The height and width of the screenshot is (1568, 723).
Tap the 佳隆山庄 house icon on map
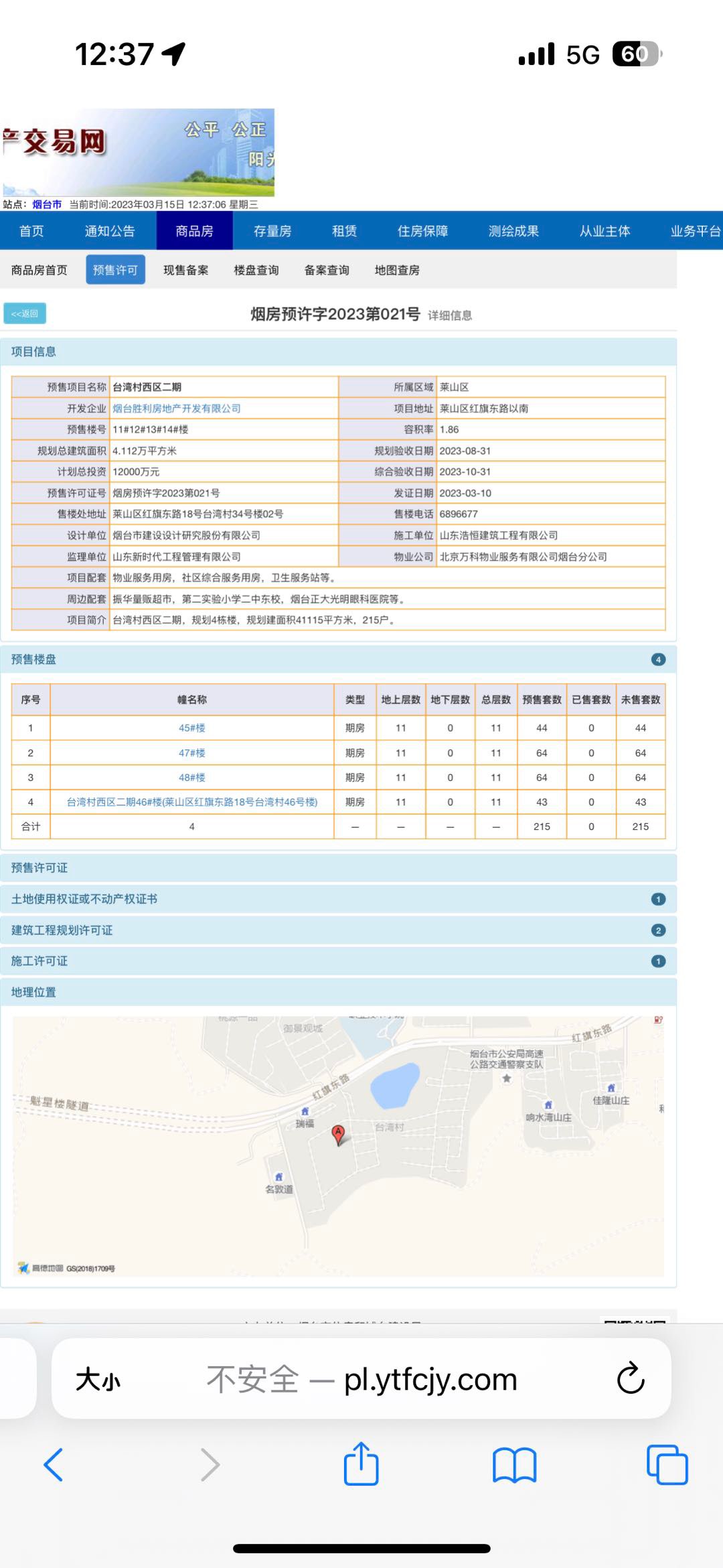click(611, 1088)
